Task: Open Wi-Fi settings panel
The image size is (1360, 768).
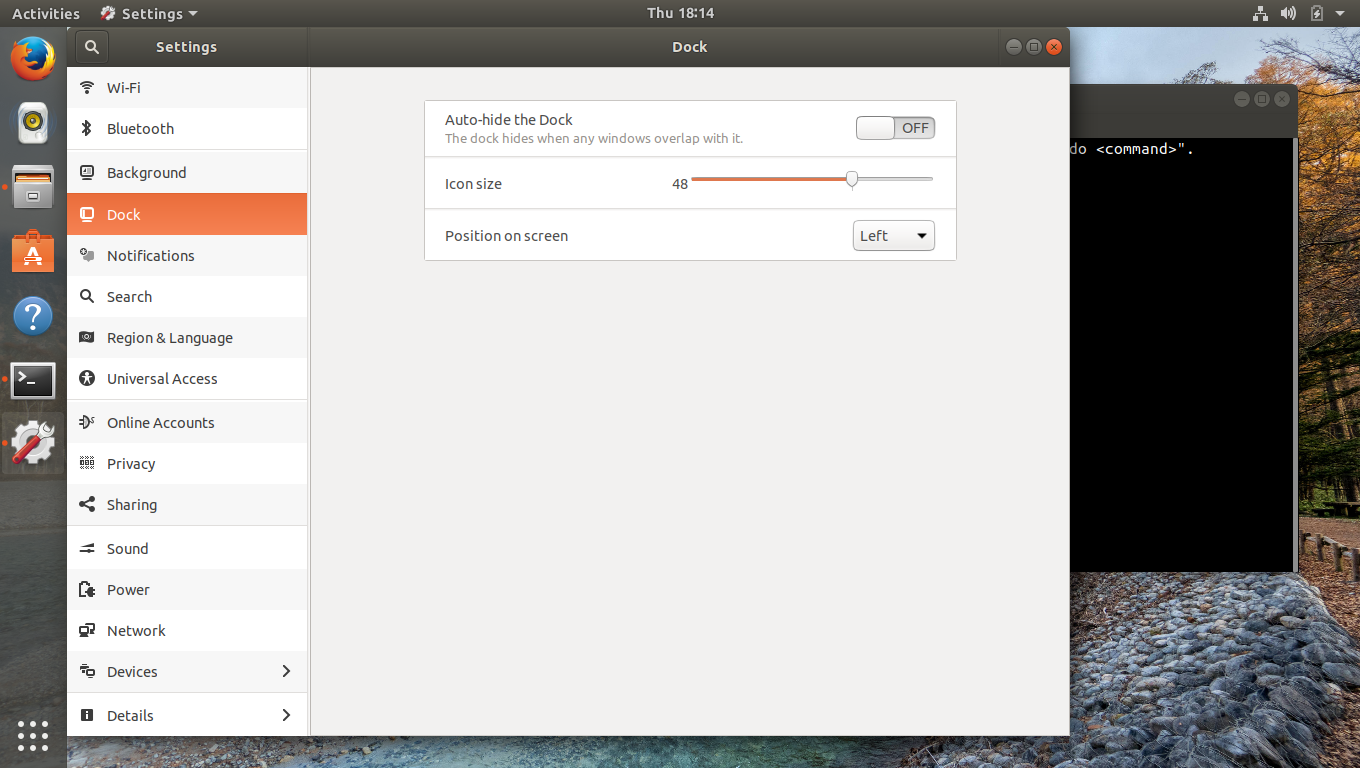Action: coord(187,88)
